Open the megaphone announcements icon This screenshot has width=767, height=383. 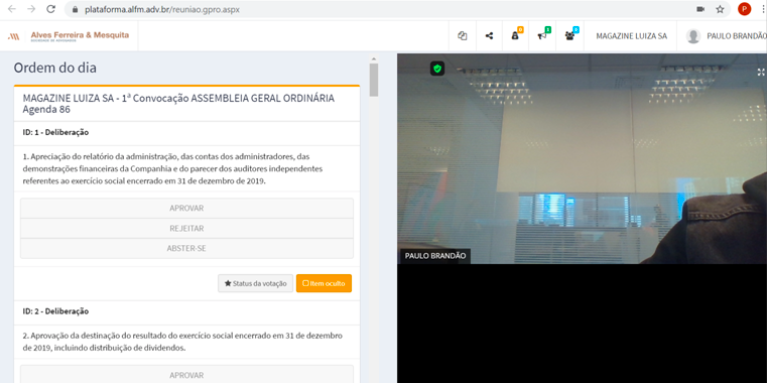click(542, 36)
